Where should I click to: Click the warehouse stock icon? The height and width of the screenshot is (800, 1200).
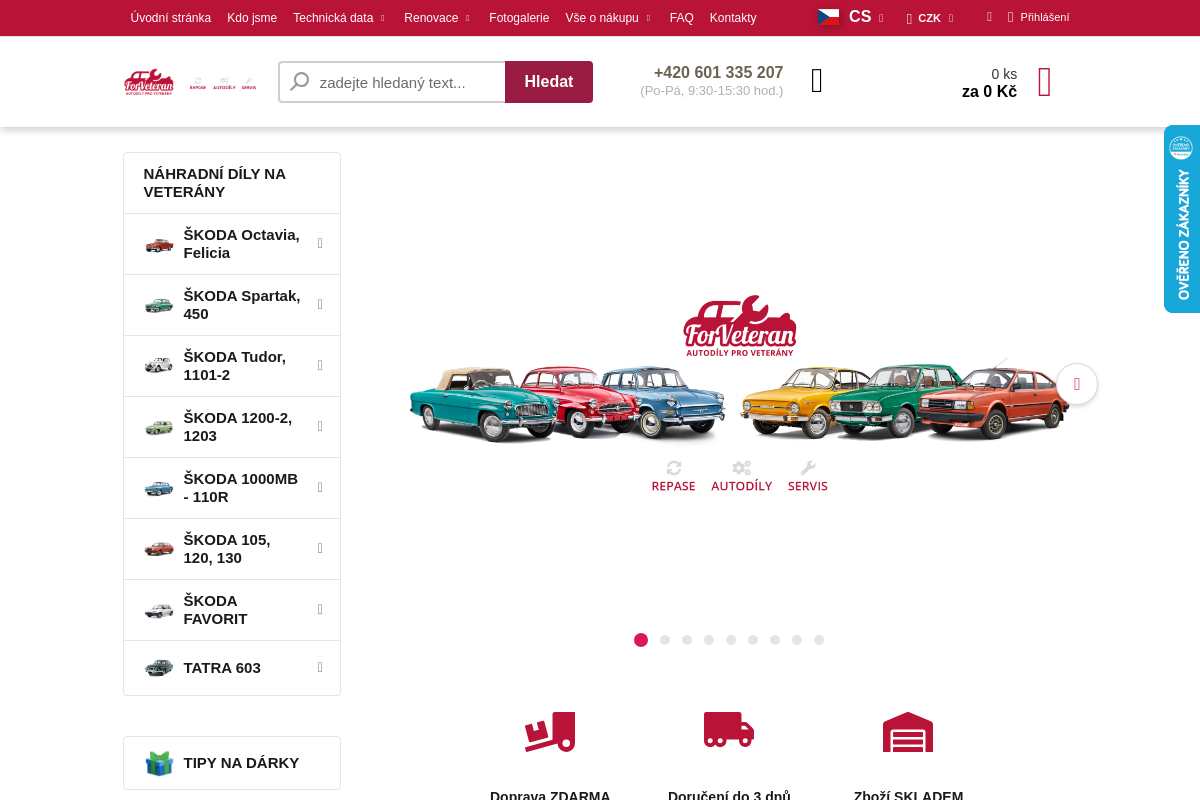[908, 732]
